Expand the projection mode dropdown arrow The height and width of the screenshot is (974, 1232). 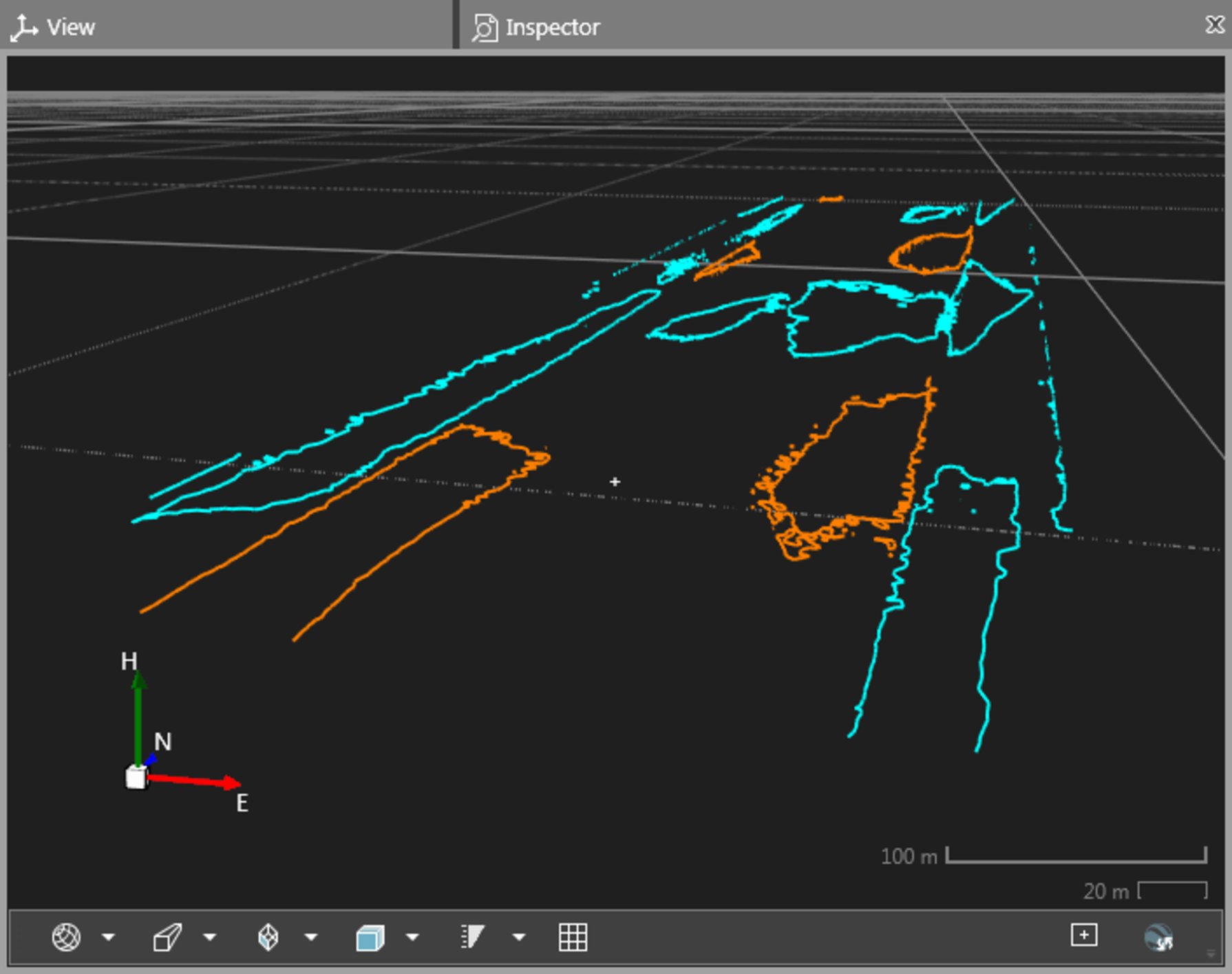pos(210,938)
